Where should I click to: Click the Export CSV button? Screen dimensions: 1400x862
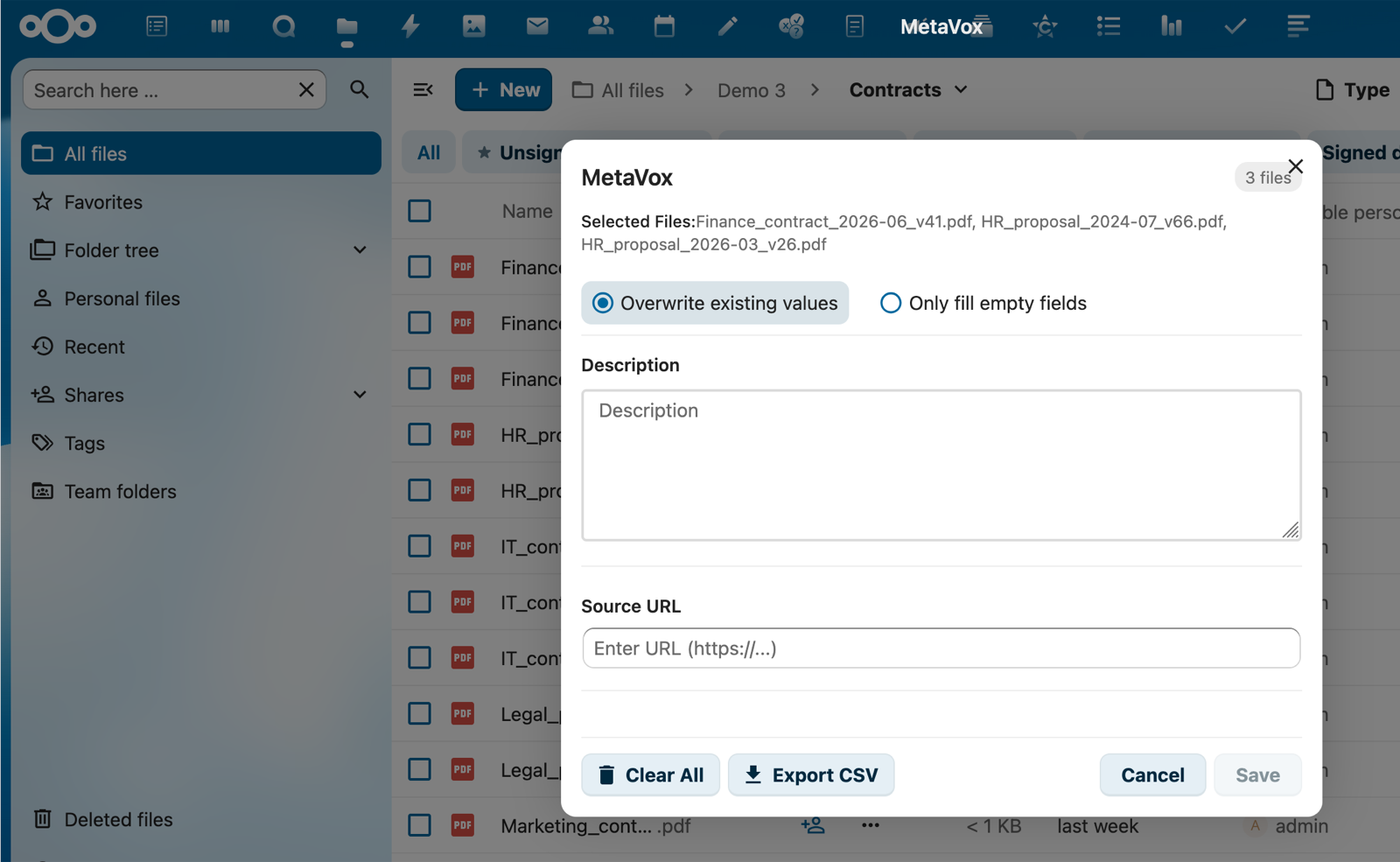pyautogui.click(x=810, y=774)
